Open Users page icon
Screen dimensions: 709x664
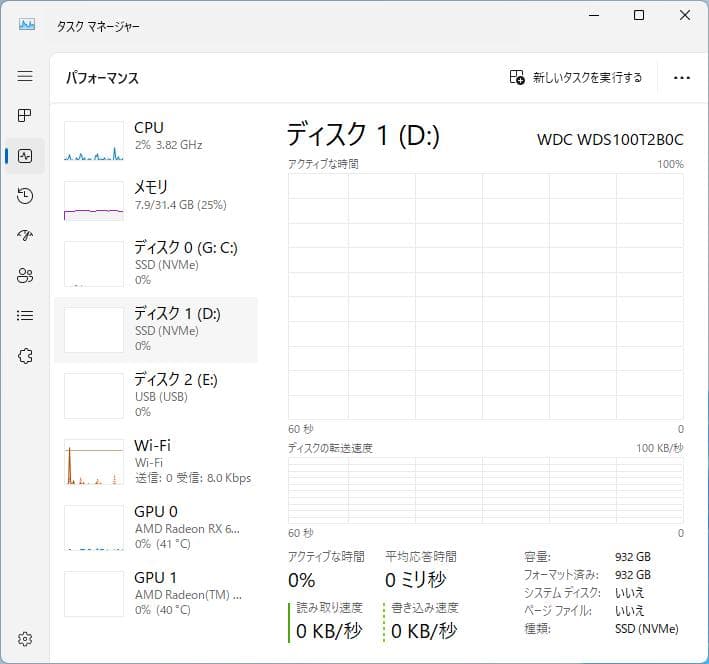pos(25,275)
